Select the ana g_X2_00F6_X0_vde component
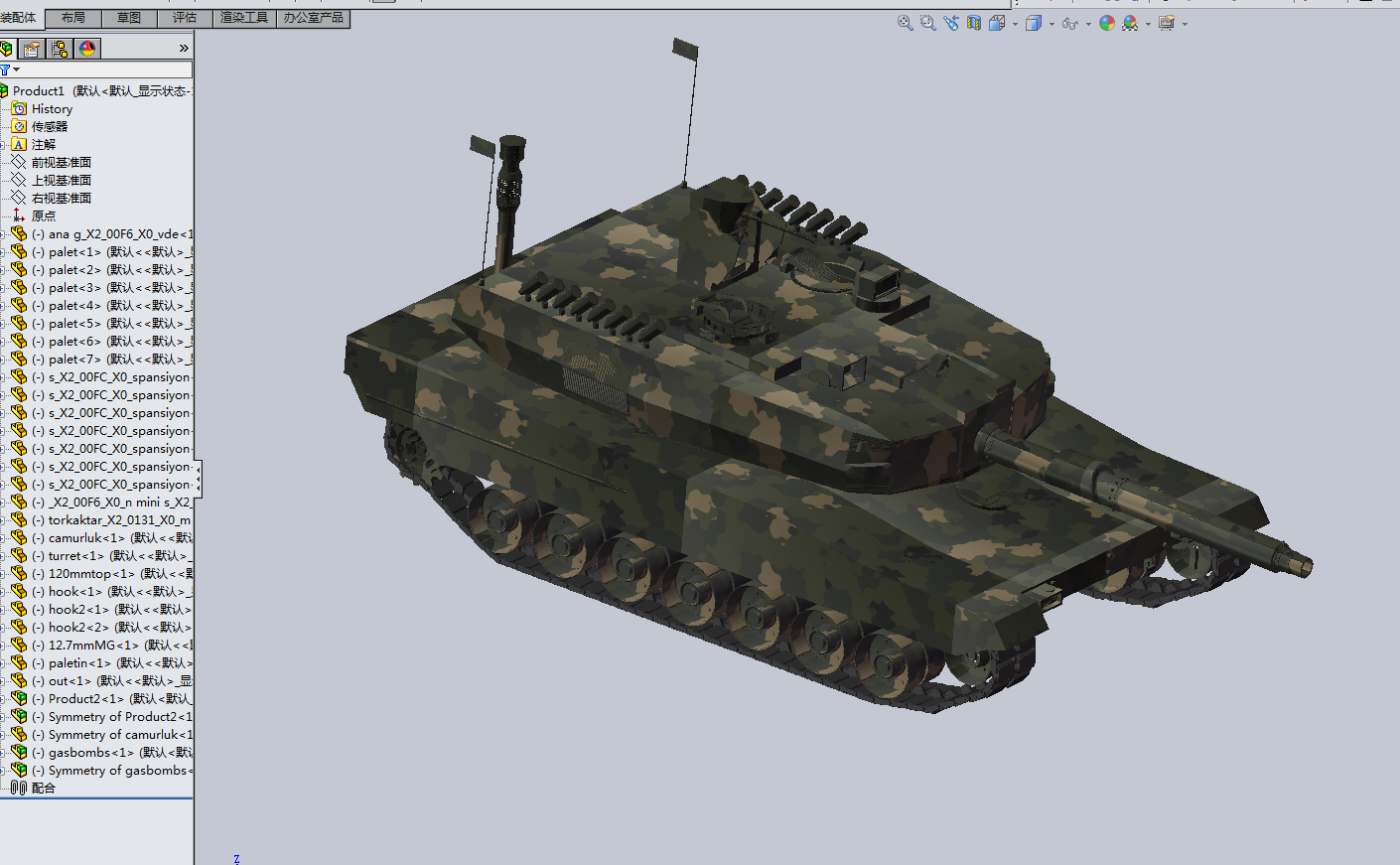 [101, 234]
